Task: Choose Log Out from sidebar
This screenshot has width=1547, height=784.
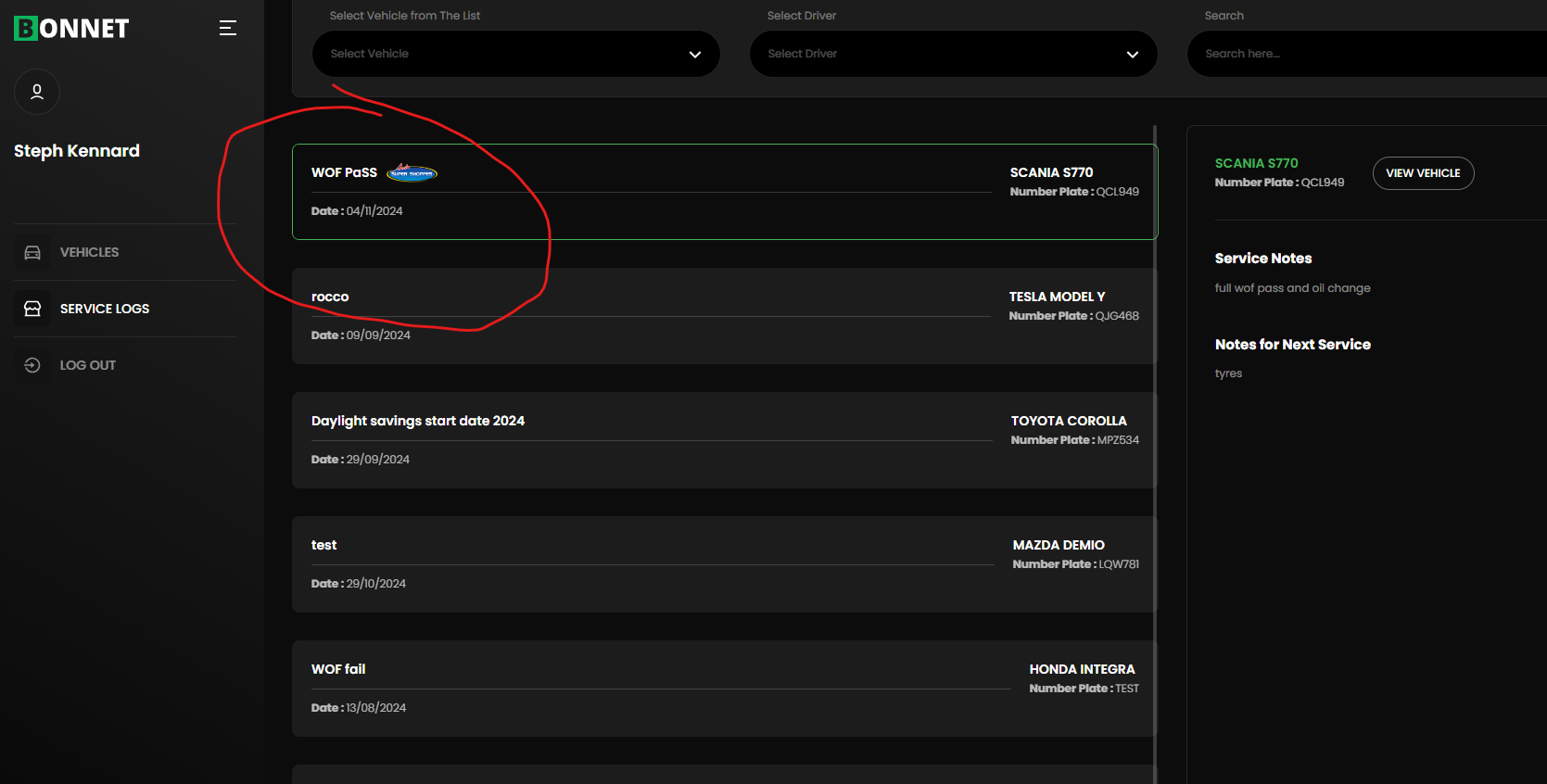Action: 88,365
